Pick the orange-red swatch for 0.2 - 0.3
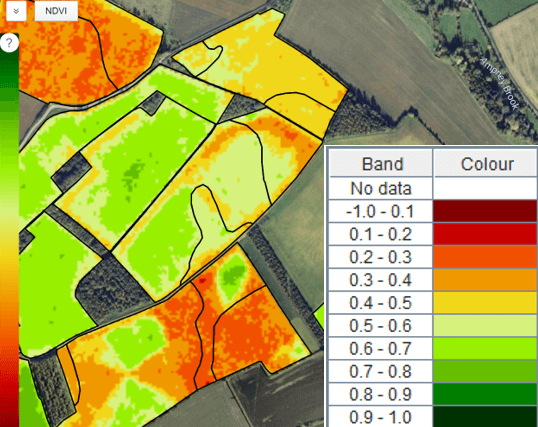 point(486,257)
